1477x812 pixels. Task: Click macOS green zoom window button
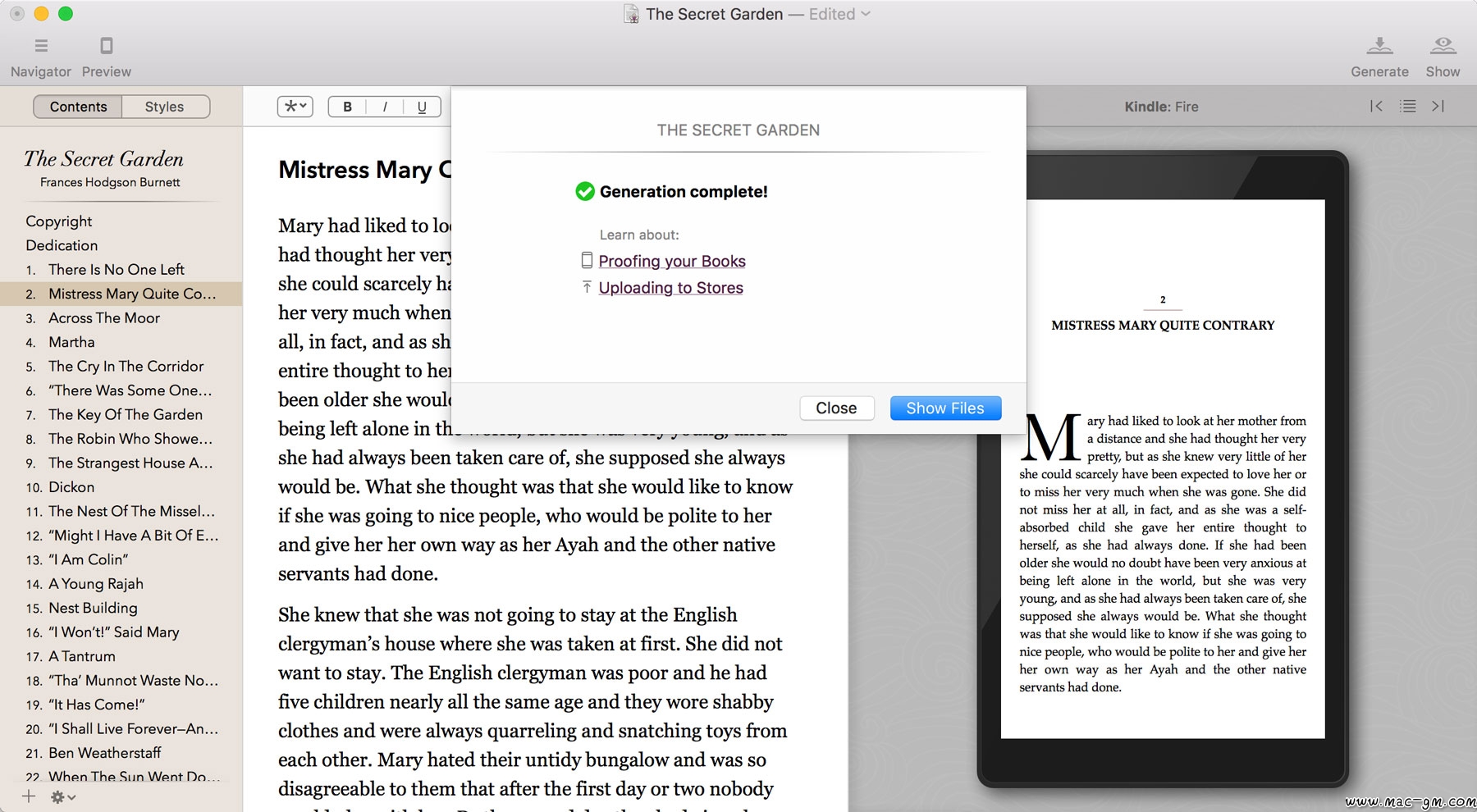pyautogui.click(x=66, y=14)
